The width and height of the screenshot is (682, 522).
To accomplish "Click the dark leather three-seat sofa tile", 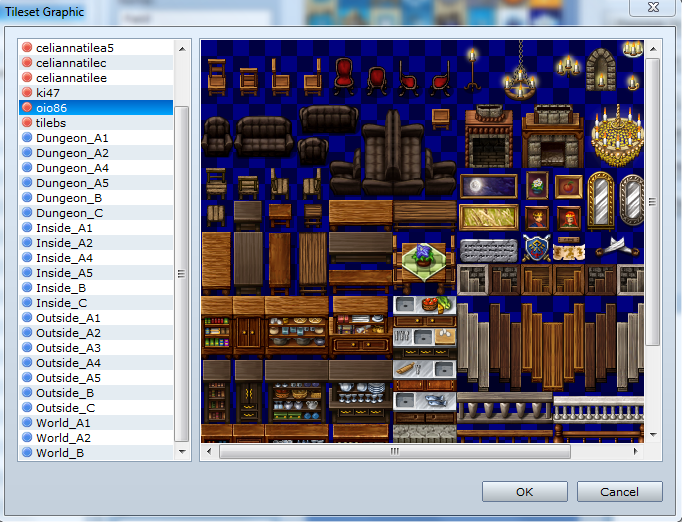I will pyautogui.click(x=264, y=137).
